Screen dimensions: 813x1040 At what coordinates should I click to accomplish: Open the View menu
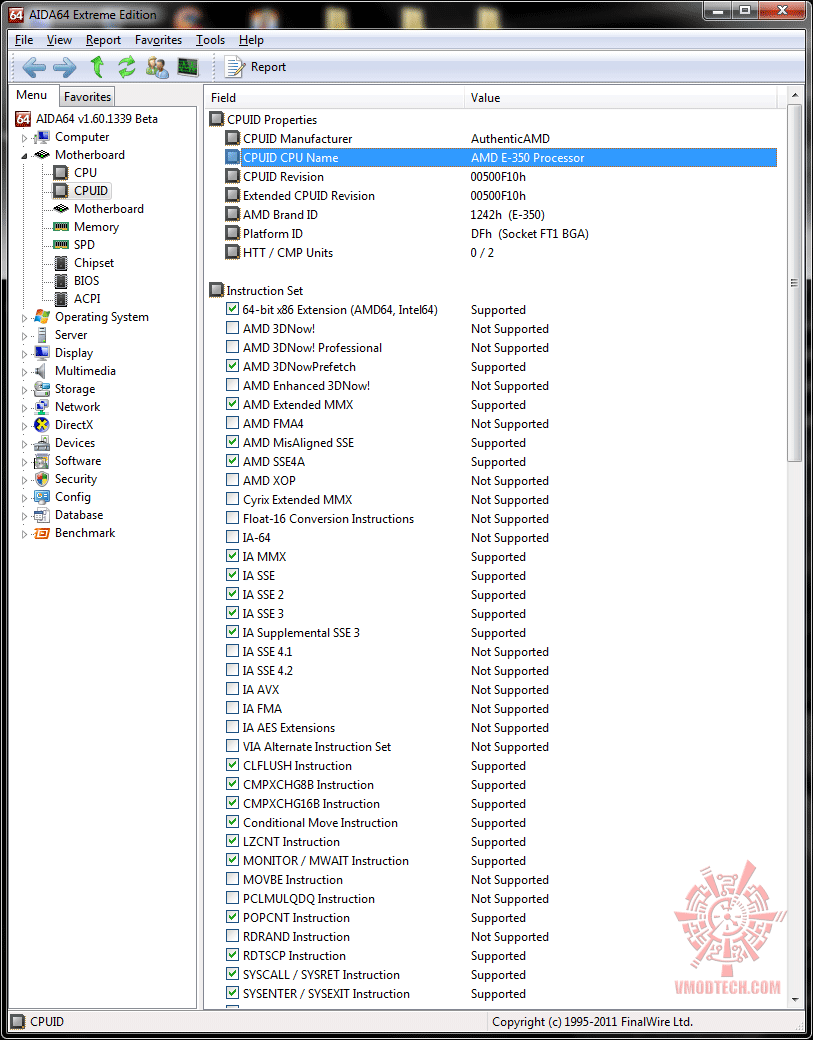click(x=60, y=40)
